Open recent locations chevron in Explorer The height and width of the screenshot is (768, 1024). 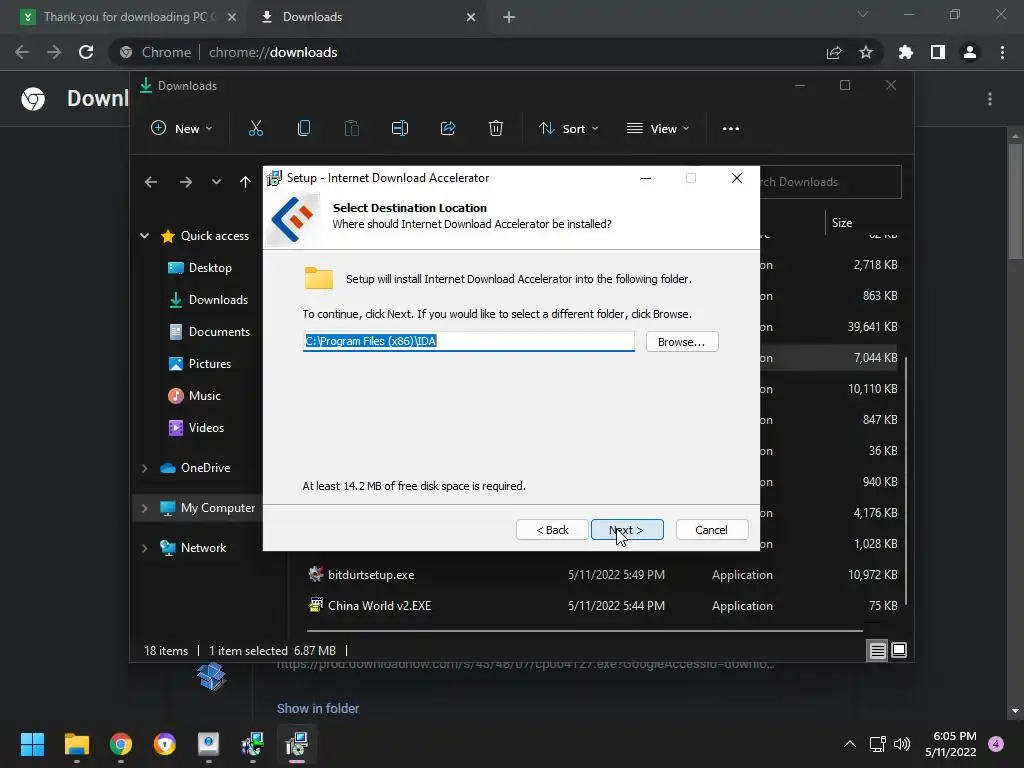[216, 182]
